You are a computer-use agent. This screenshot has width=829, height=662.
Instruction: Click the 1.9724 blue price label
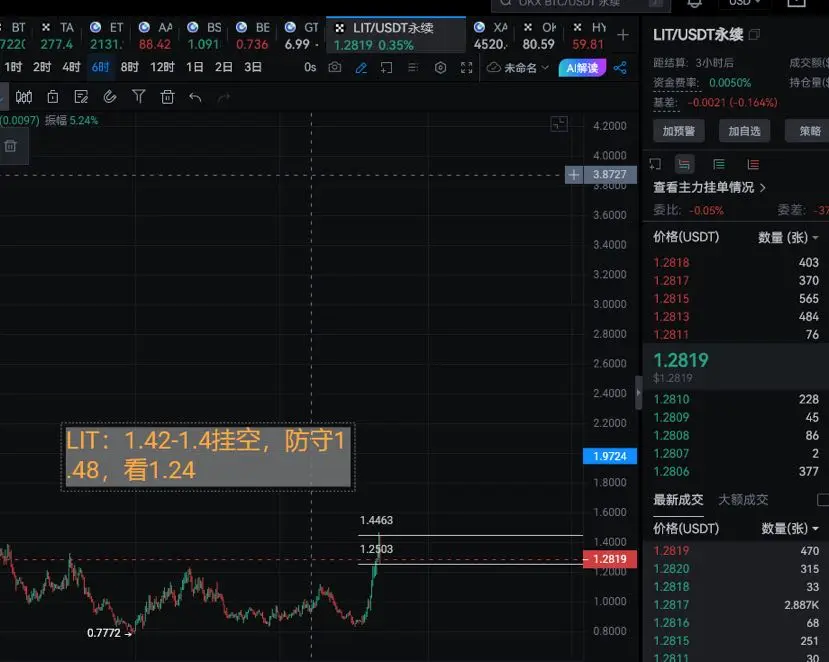(610, 456)
